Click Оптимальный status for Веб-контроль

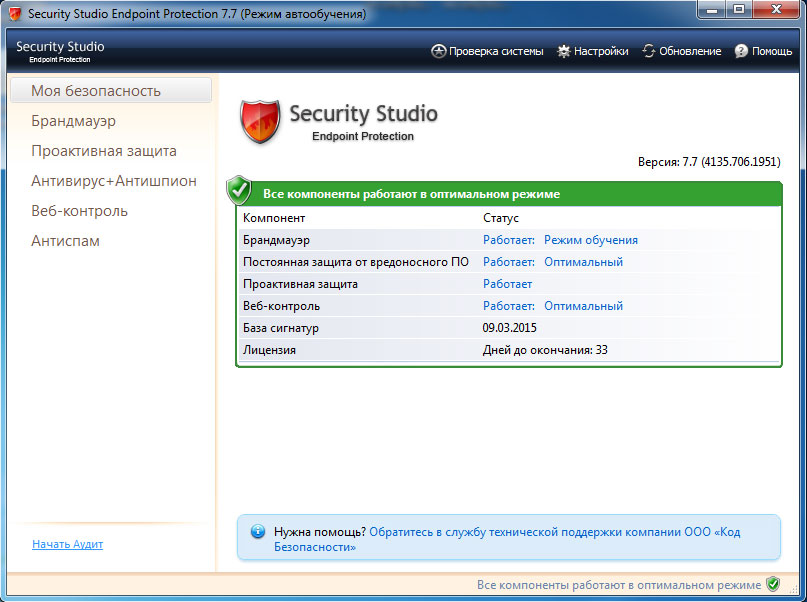tap(583, 306)
